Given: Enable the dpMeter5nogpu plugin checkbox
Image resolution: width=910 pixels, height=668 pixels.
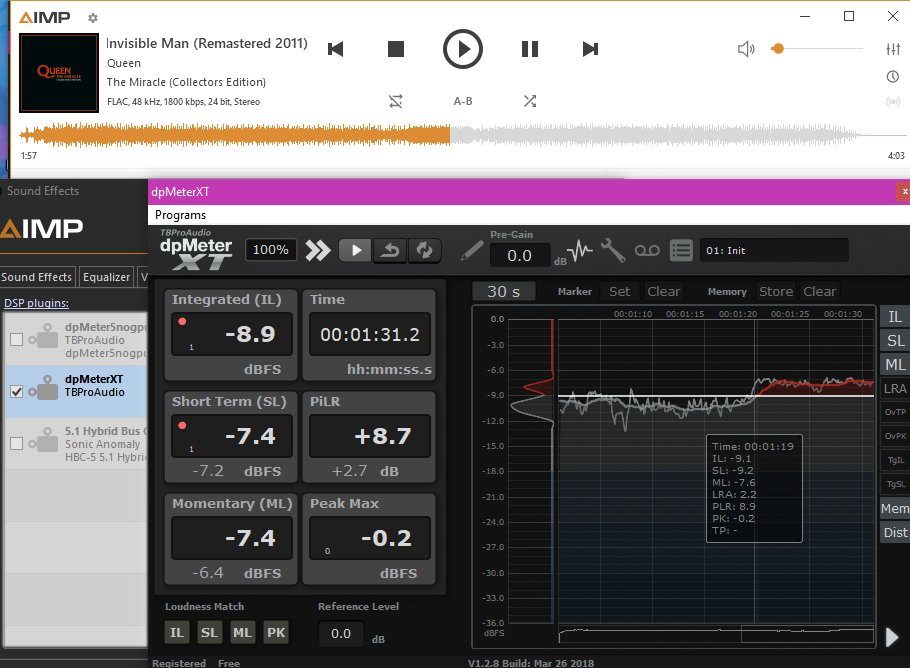Looking at the screenshot, I should pos(16,340).
